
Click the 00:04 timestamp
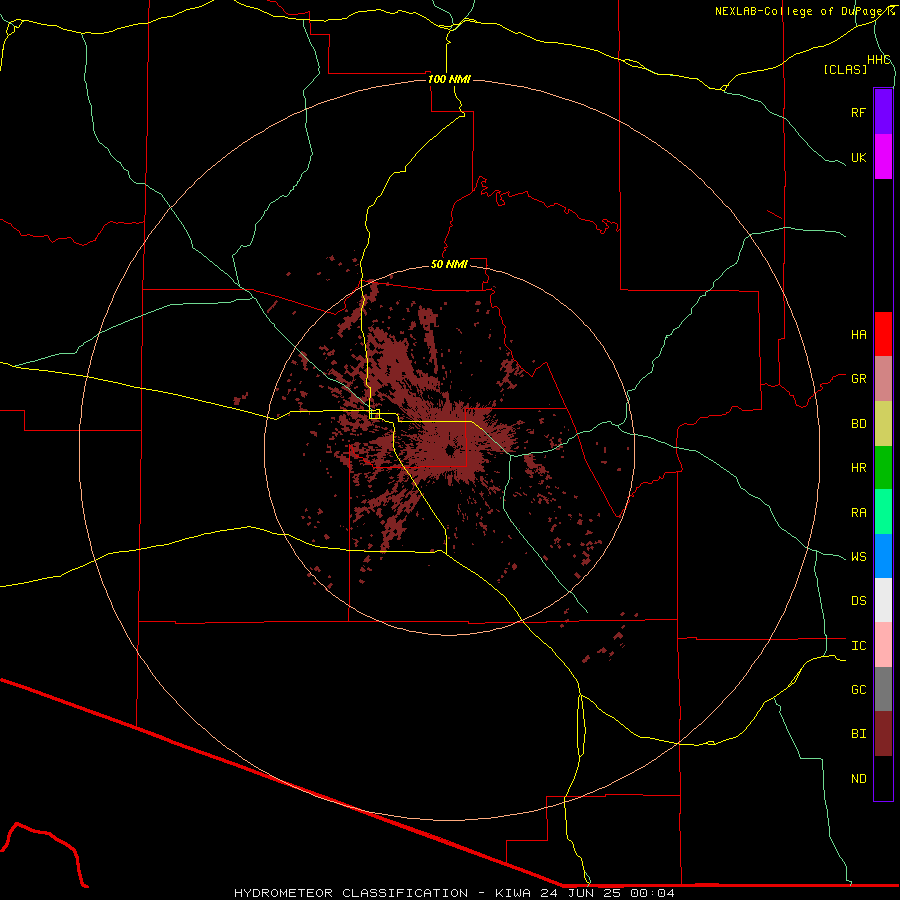(652, 893)
